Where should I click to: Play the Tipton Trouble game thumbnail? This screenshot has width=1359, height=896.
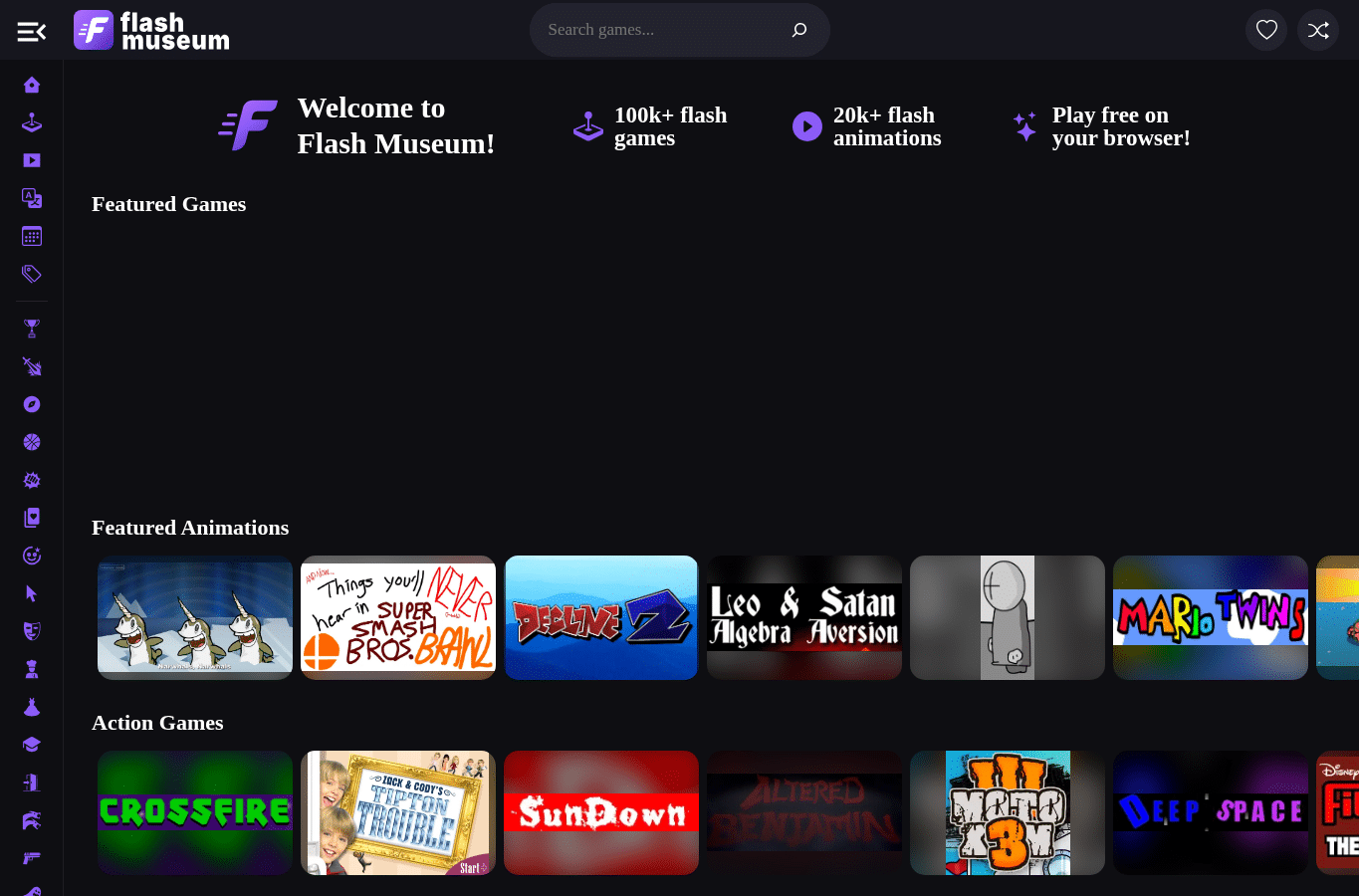[x=398, y=812]
